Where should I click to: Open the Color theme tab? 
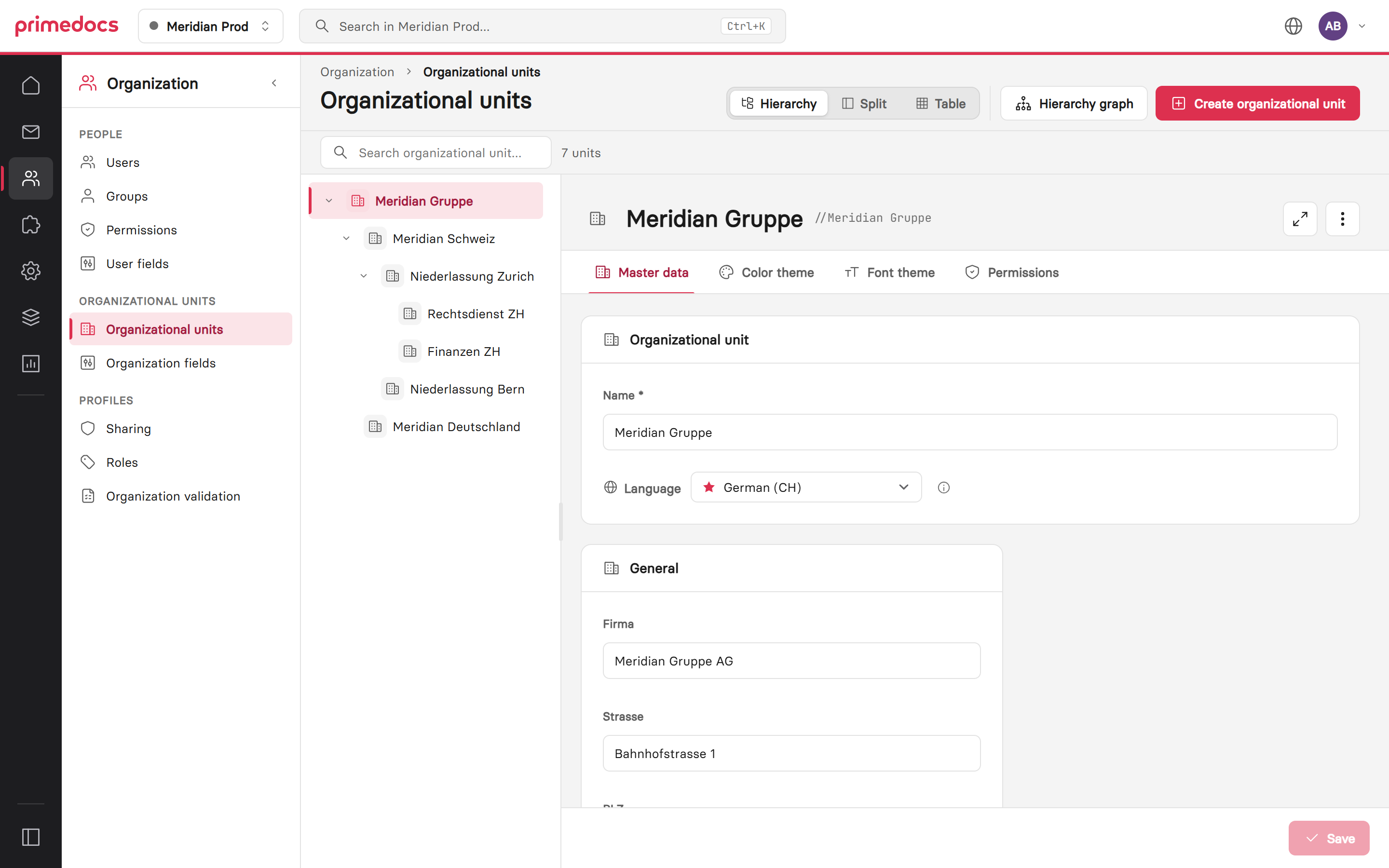tap(766, 272)
